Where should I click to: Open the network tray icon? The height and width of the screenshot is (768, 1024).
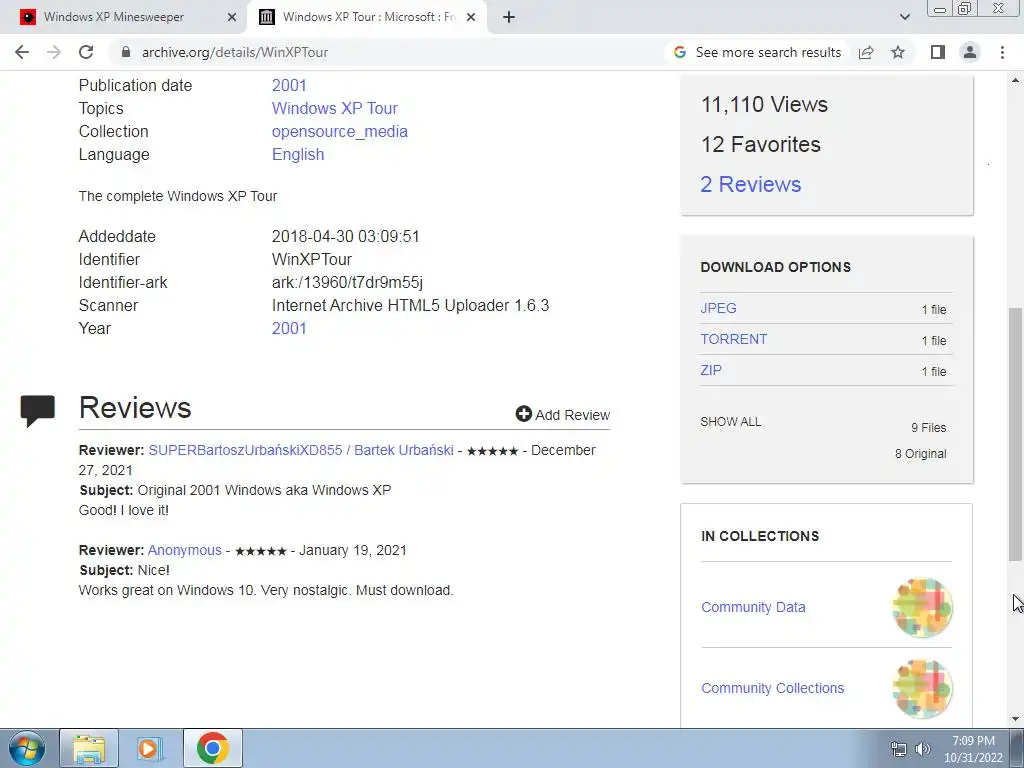pos(899,749)
